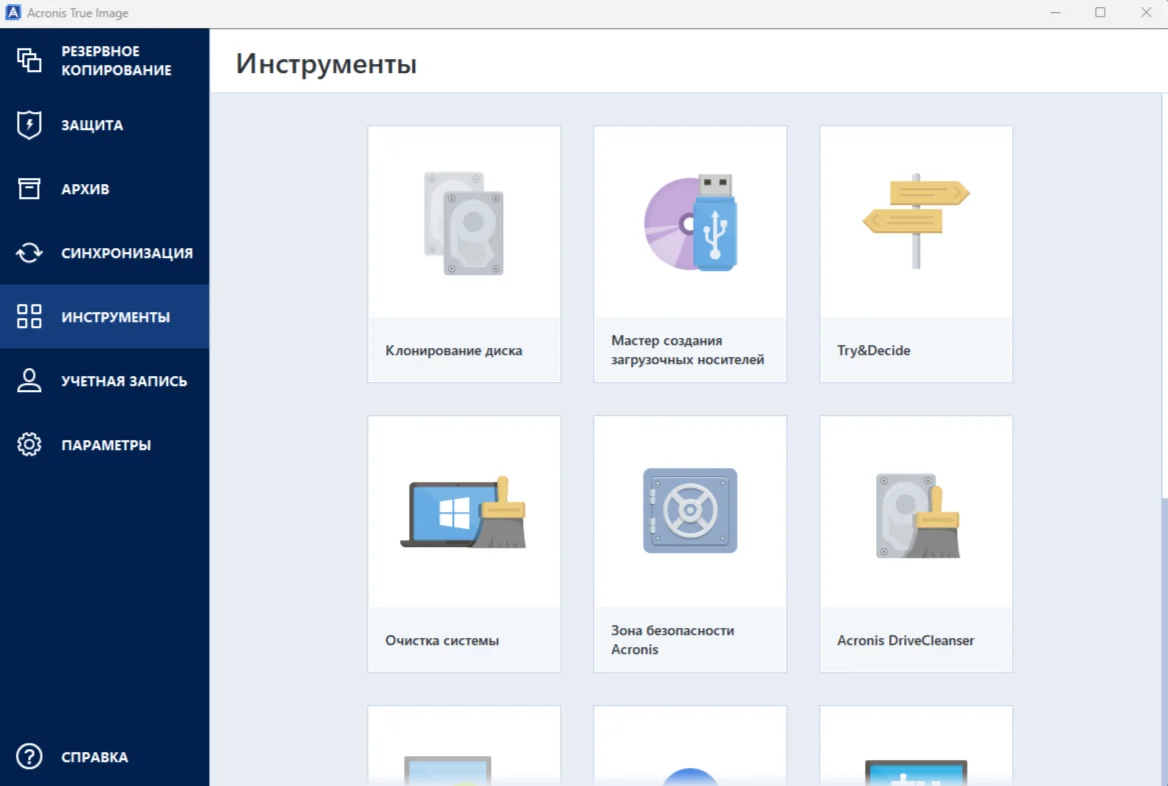
Task: Minimize the Acronis True Image window
Action: pyautogui.click(x=1055, y=13)
